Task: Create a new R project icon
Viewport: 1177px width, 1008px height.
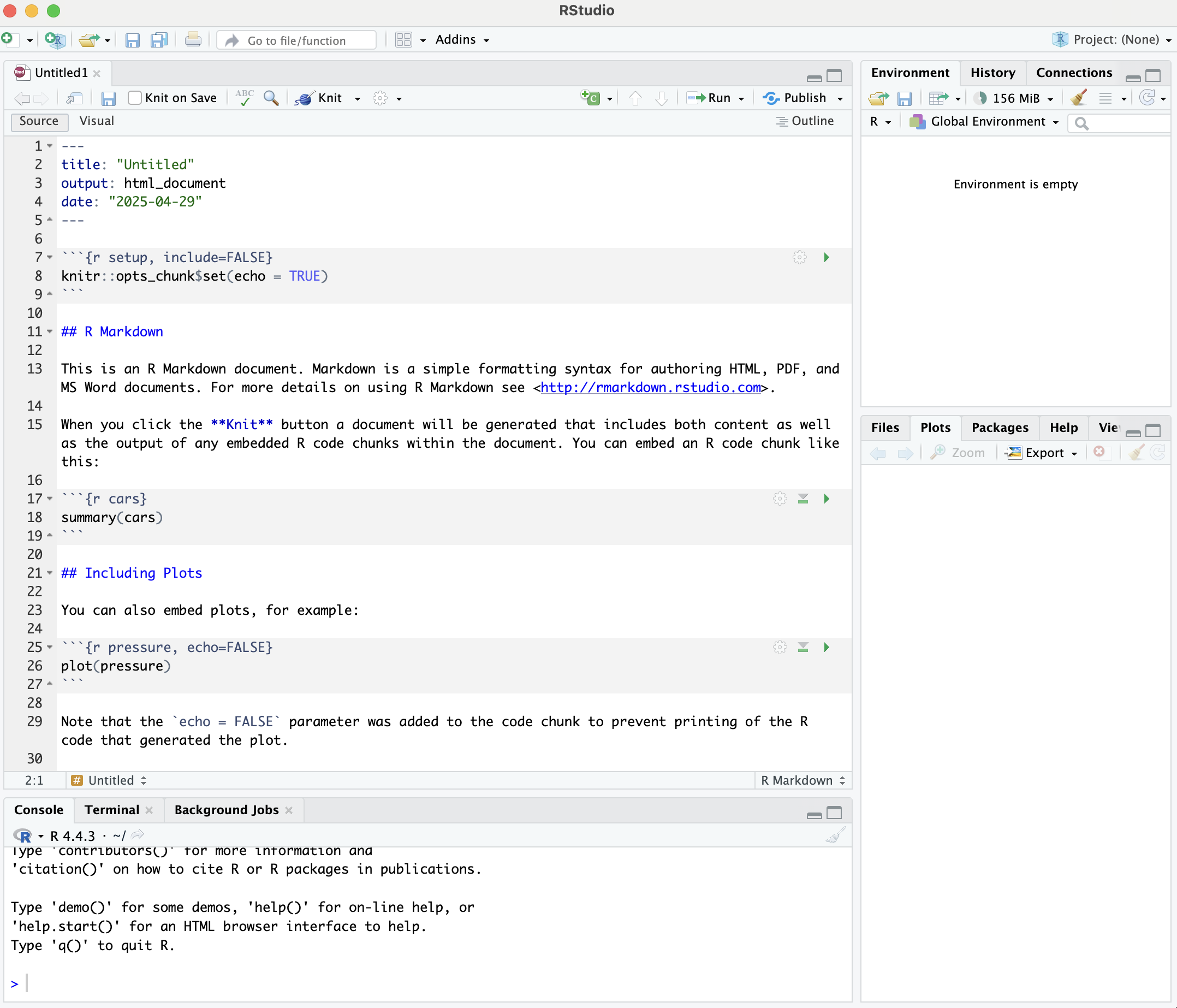Action: click(x=55, y=40)
